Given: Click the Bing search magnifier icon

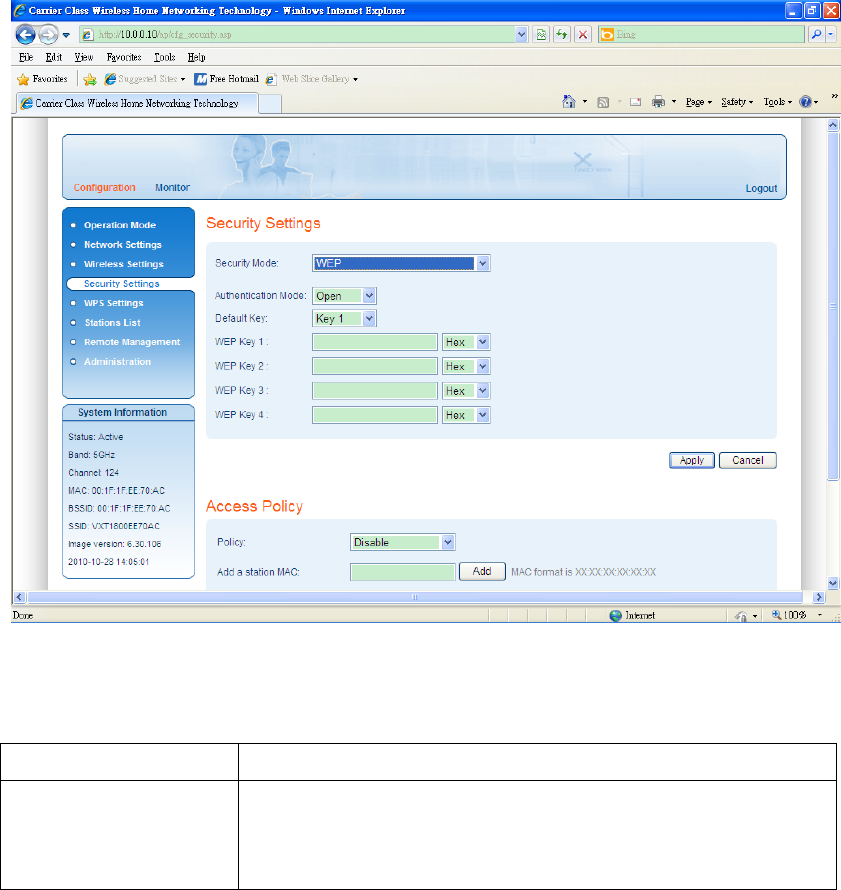Looking at the screenshot, I should [816, 35].
